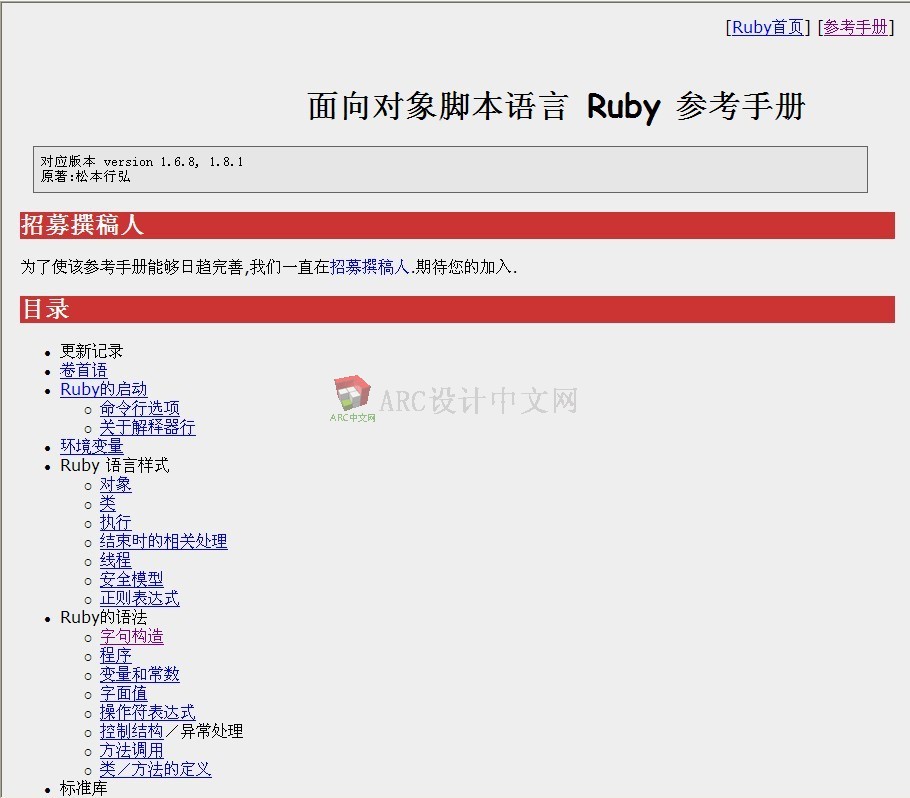The height and width of the screenshot is (798, 910).
Task: Go to the Ruby的启动 section
Action: point(103,390)
